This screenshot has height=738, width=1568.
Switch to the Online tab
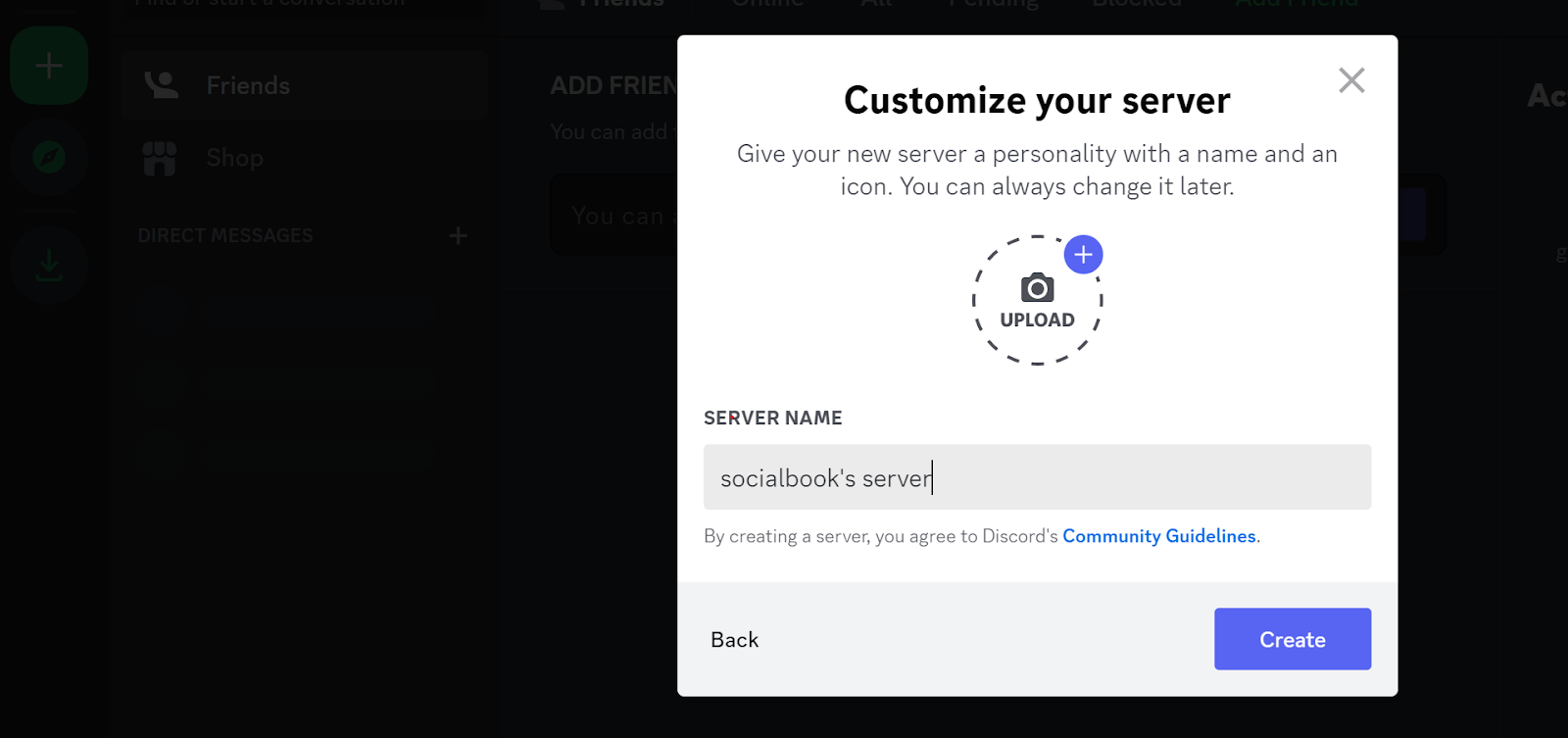(767, 5)
